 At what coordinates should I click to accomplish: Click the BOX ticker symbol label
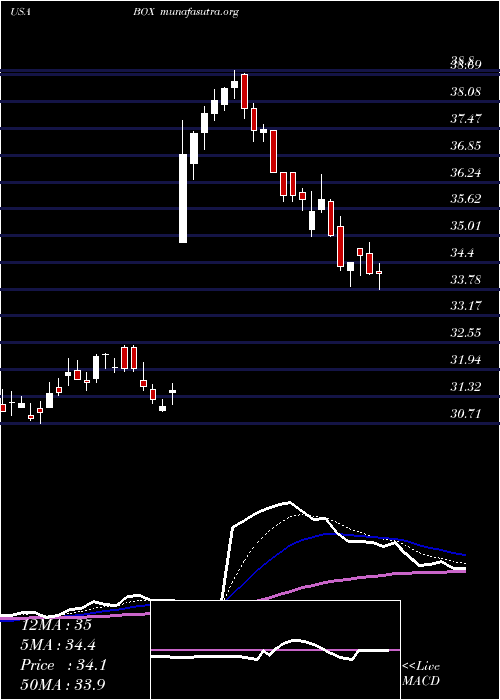(x=144, y=12)
